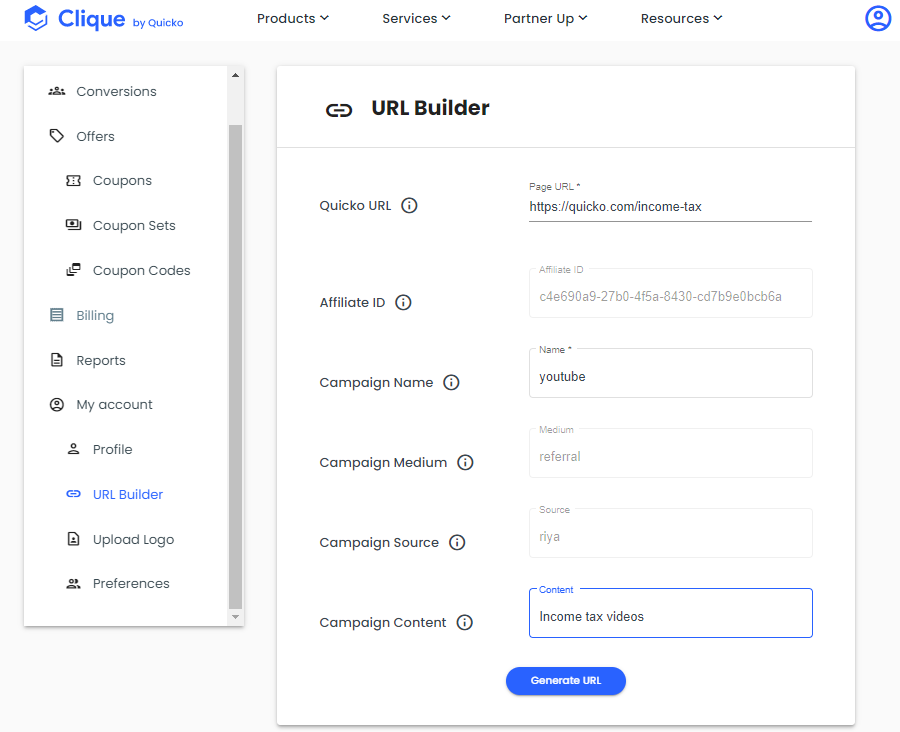This screenshot has height=732, width=900.
Task: Select URL Builder in sidebar
Action: click(126, 494)
